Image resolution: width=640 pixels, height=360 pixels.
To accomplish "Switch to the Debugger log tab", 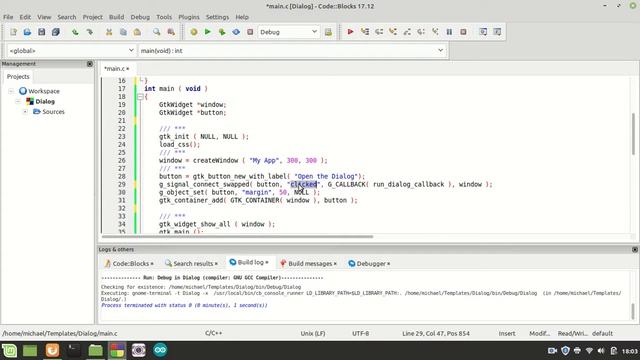I will (369, 264).
